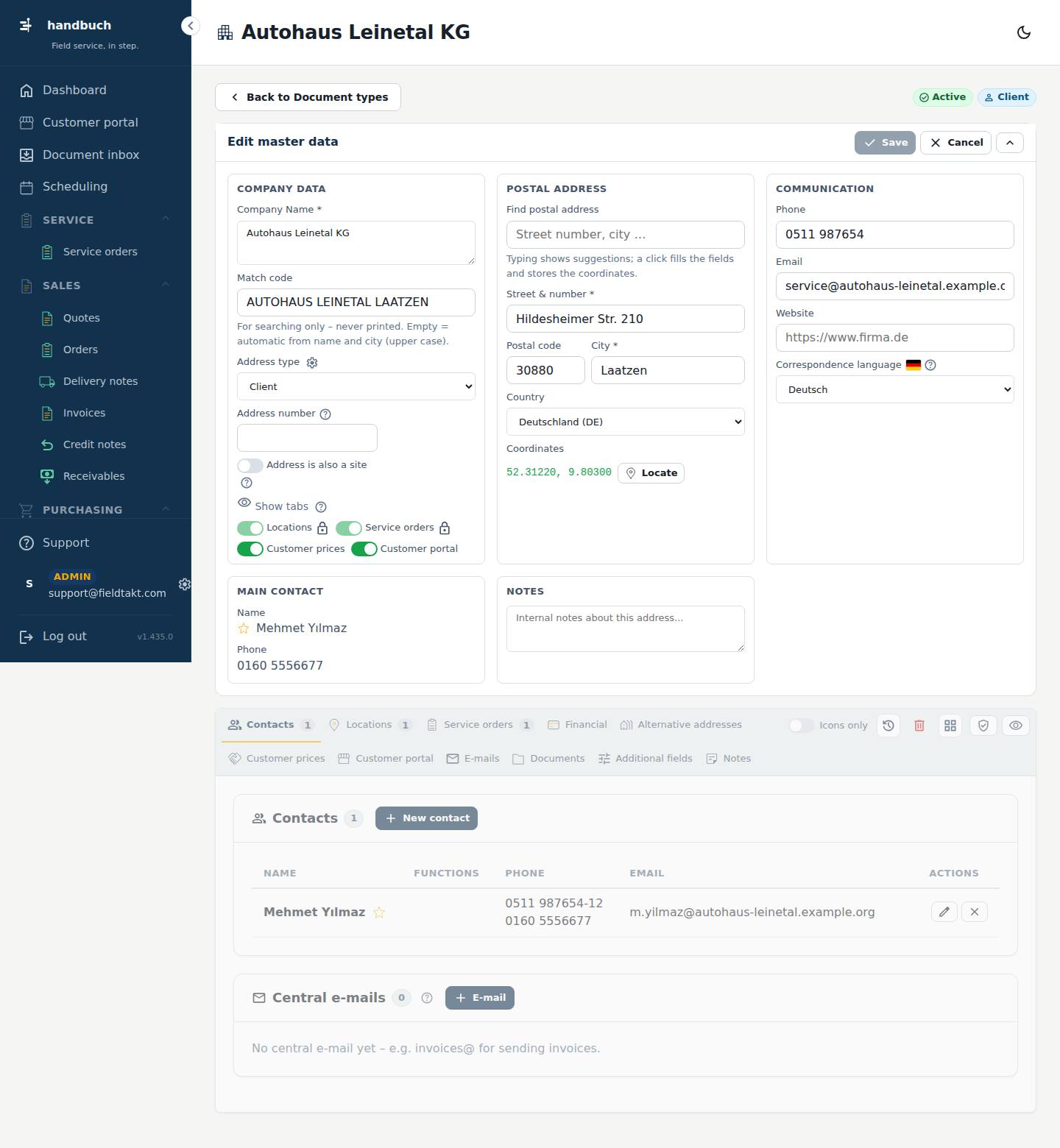The width and height of the screenshot is (1060, 1148).
Task: Add a New contact
Action: click(x=426, y=818)
